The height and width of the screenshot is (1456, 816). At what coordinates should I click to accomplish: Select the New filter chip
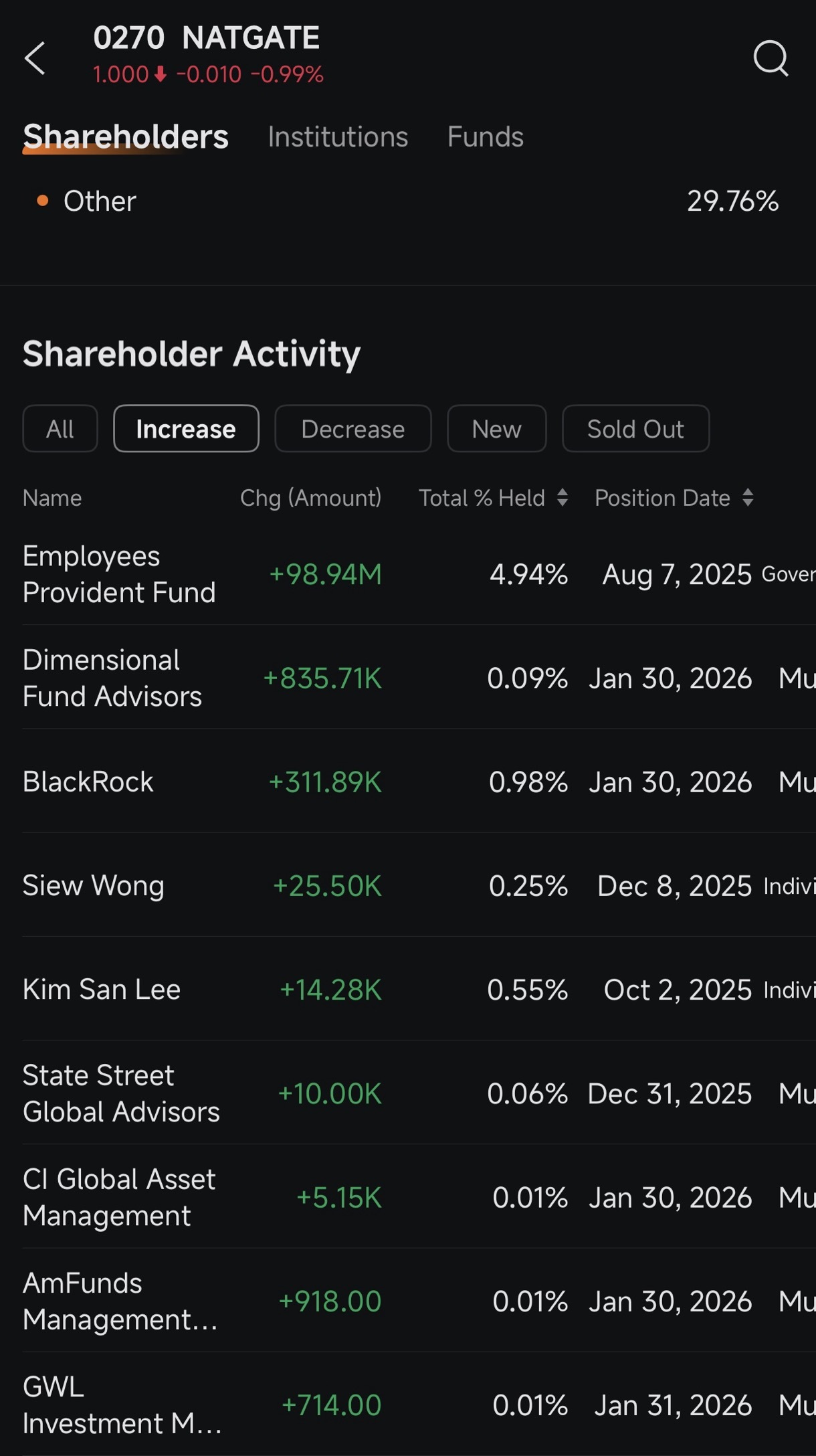(496, 429)
